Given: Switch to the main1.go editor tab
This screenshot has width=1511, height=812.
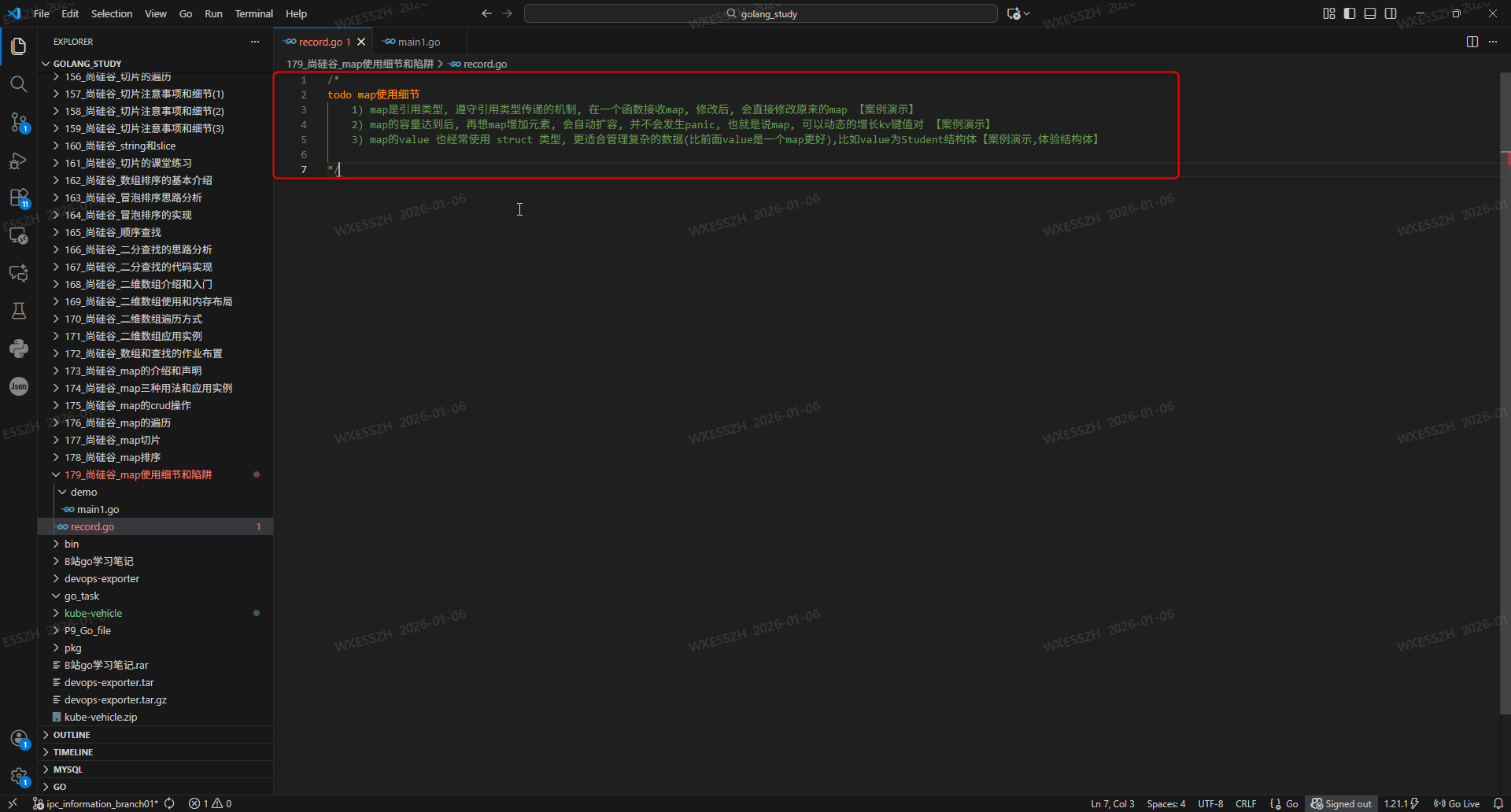Looking at the screenshot, I should 419,42.
